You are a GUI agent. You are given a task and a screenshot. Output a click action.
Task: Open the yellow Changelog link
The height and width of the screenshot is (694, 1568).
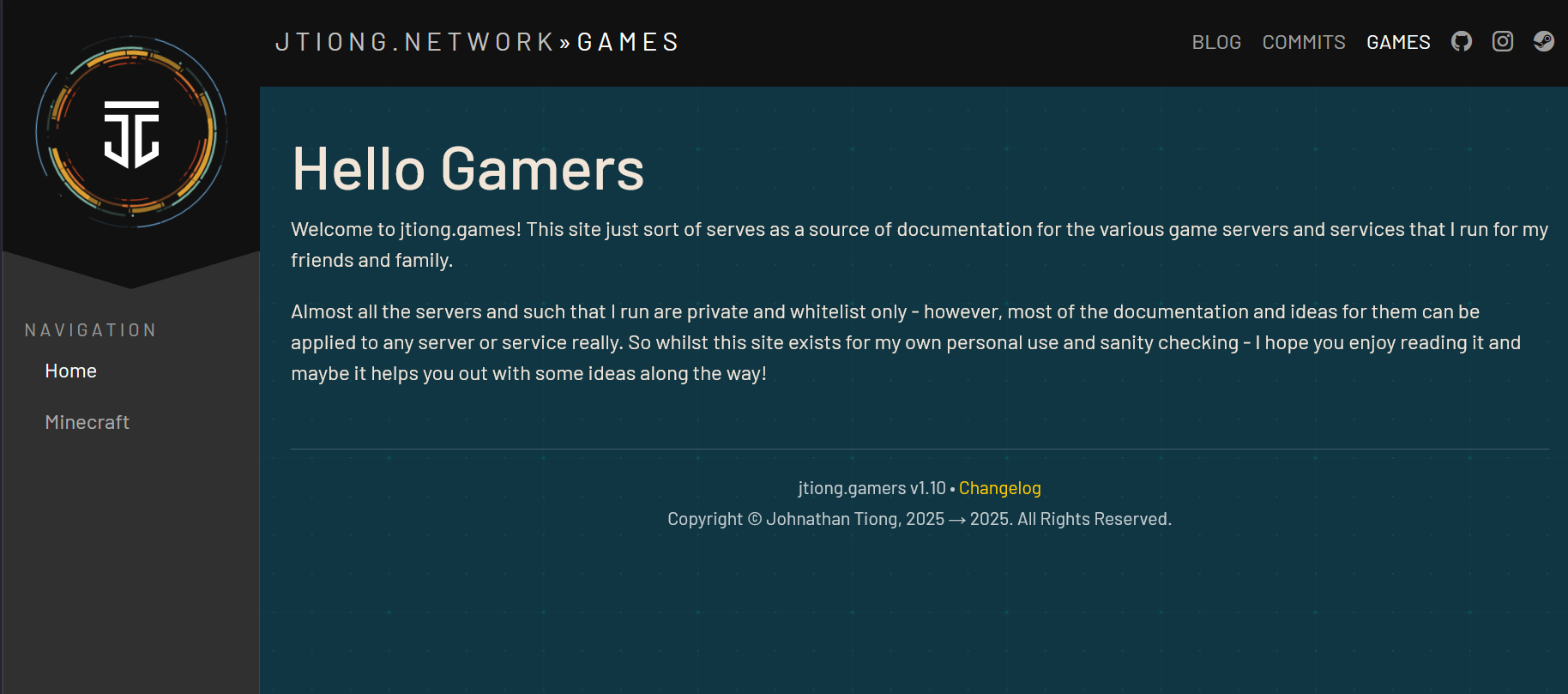pos(999,488)
